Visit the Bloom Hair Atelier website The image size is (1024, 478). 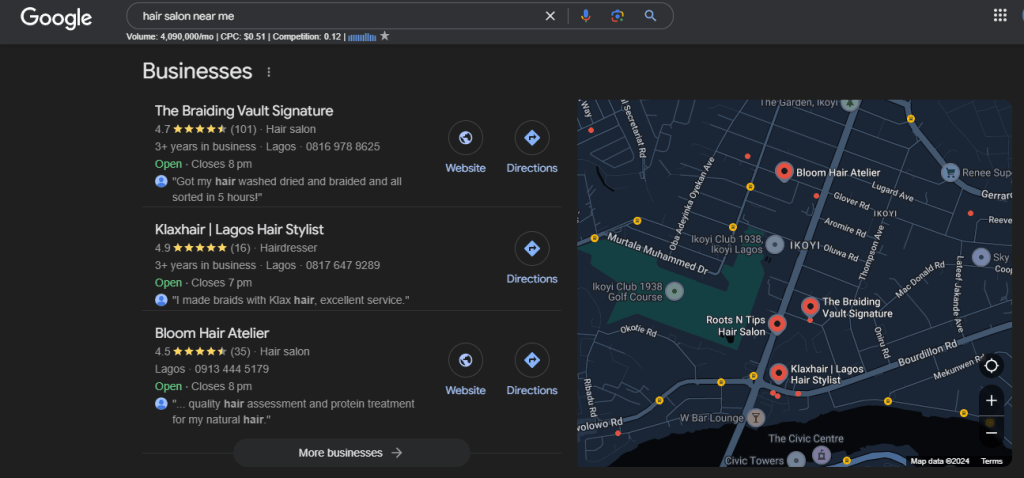pyautogui.click(x=465, y=370)
